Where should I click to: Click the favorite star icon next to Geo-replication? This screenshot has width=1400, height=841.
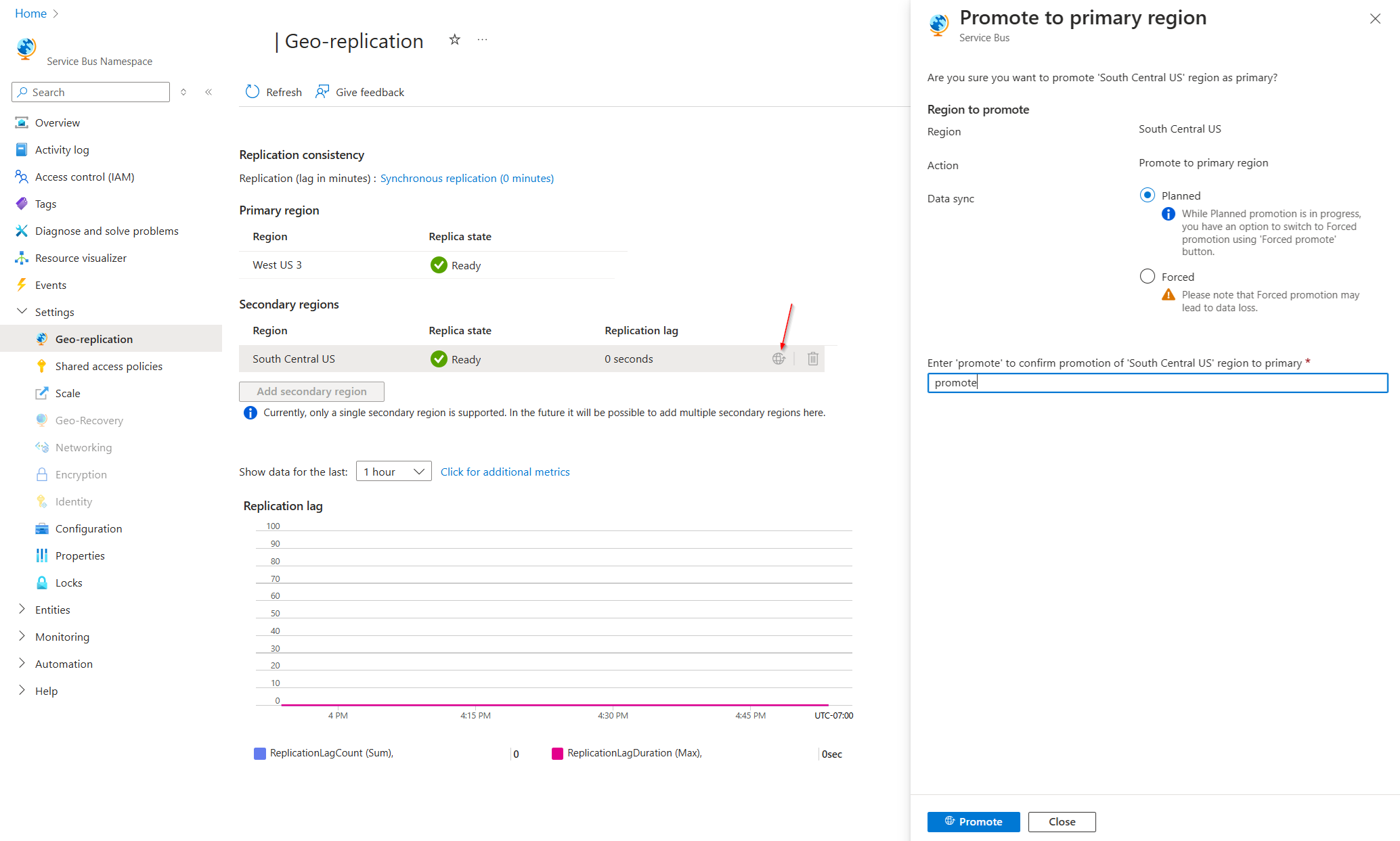(454, 40)
